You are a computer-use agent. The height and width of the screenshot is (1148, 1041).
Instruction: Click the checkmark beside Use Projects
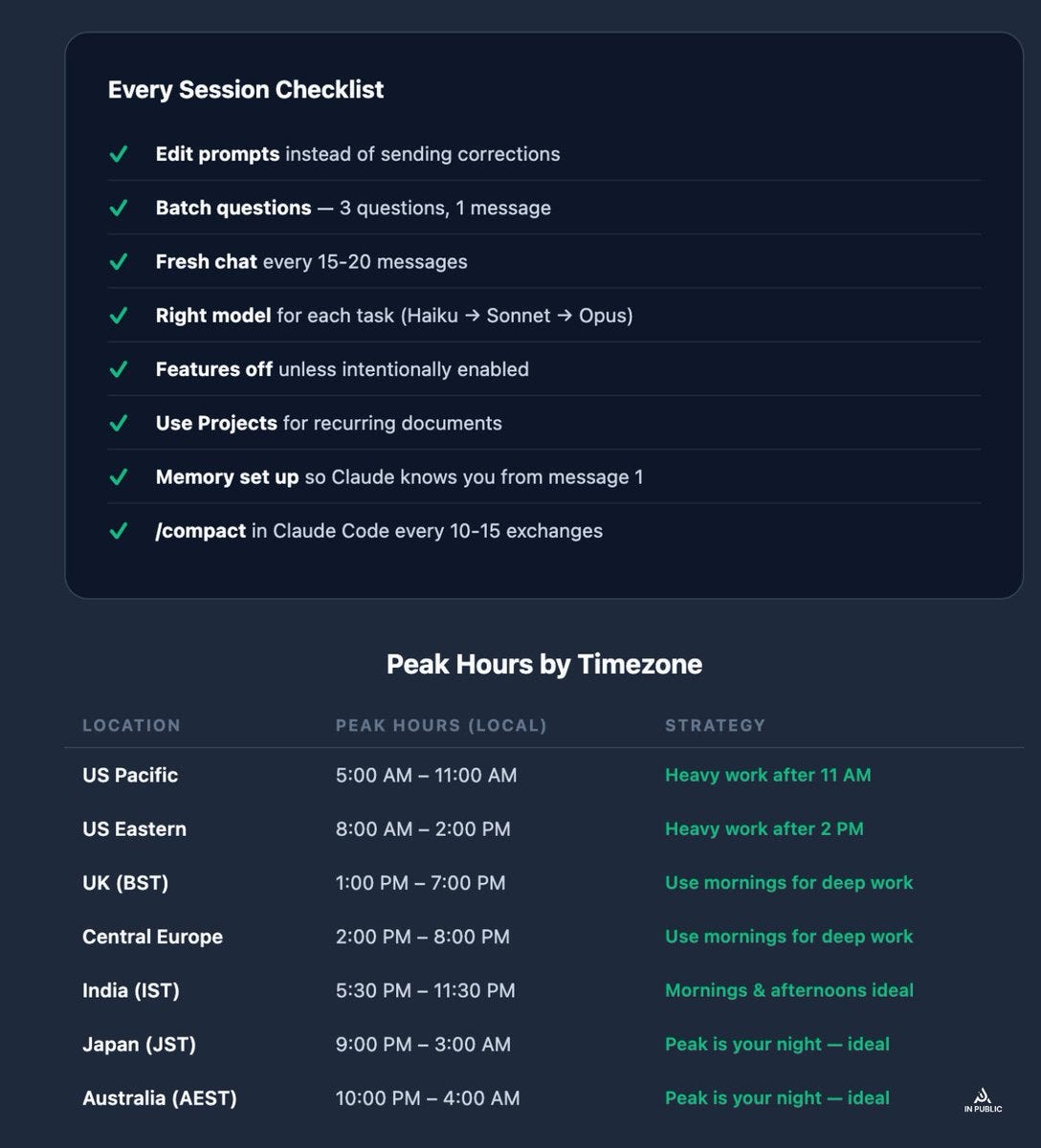click(x=119, y=423)
